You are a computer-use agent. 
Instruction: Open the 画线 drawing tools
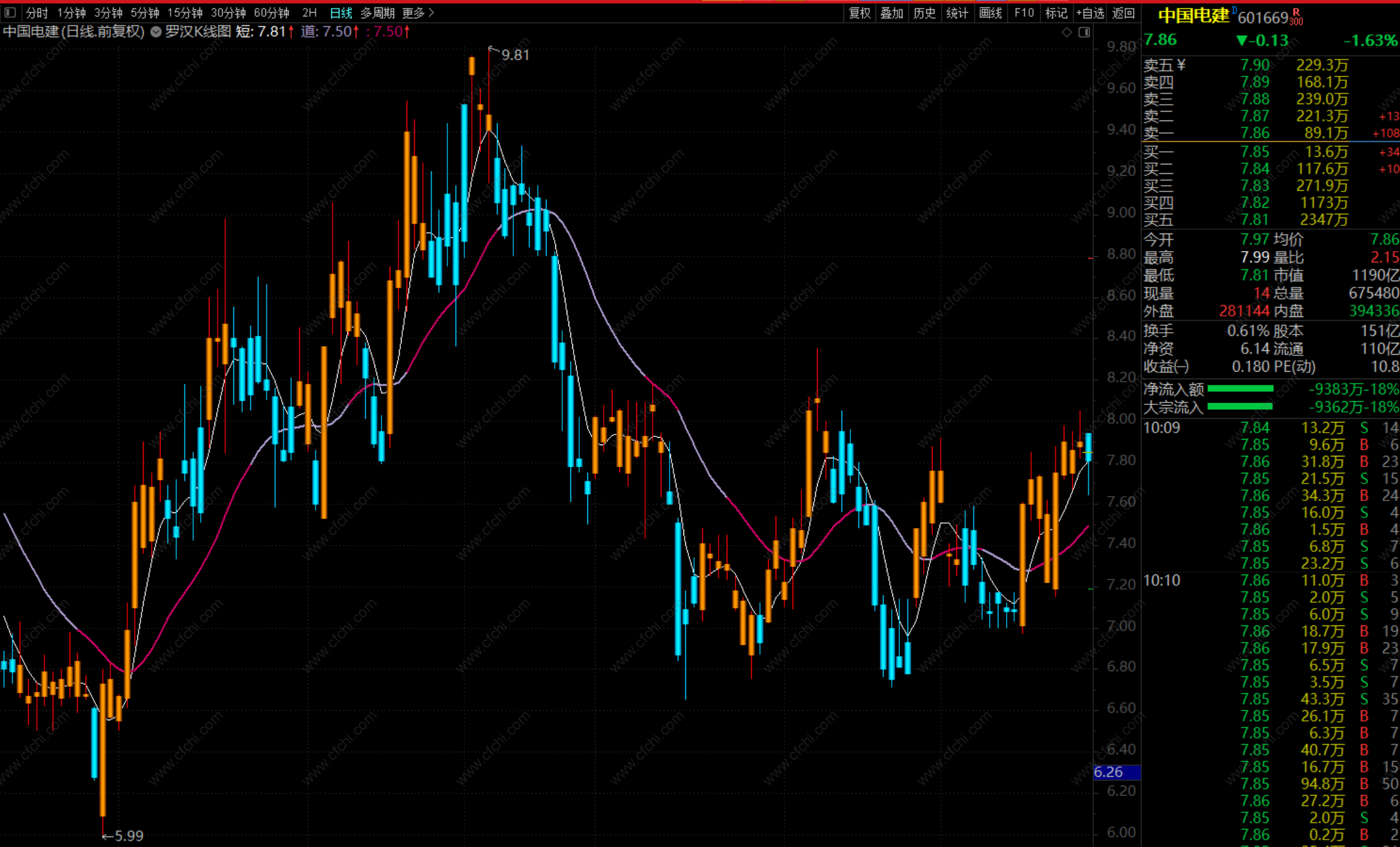coord(990,13)
